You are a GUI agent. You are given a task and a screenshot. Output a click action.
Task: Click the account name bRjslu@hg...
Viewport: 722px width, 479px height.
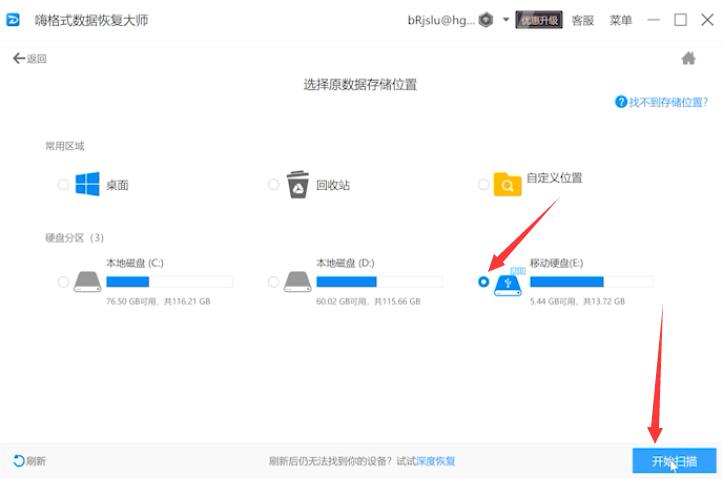tap(441, 20)
